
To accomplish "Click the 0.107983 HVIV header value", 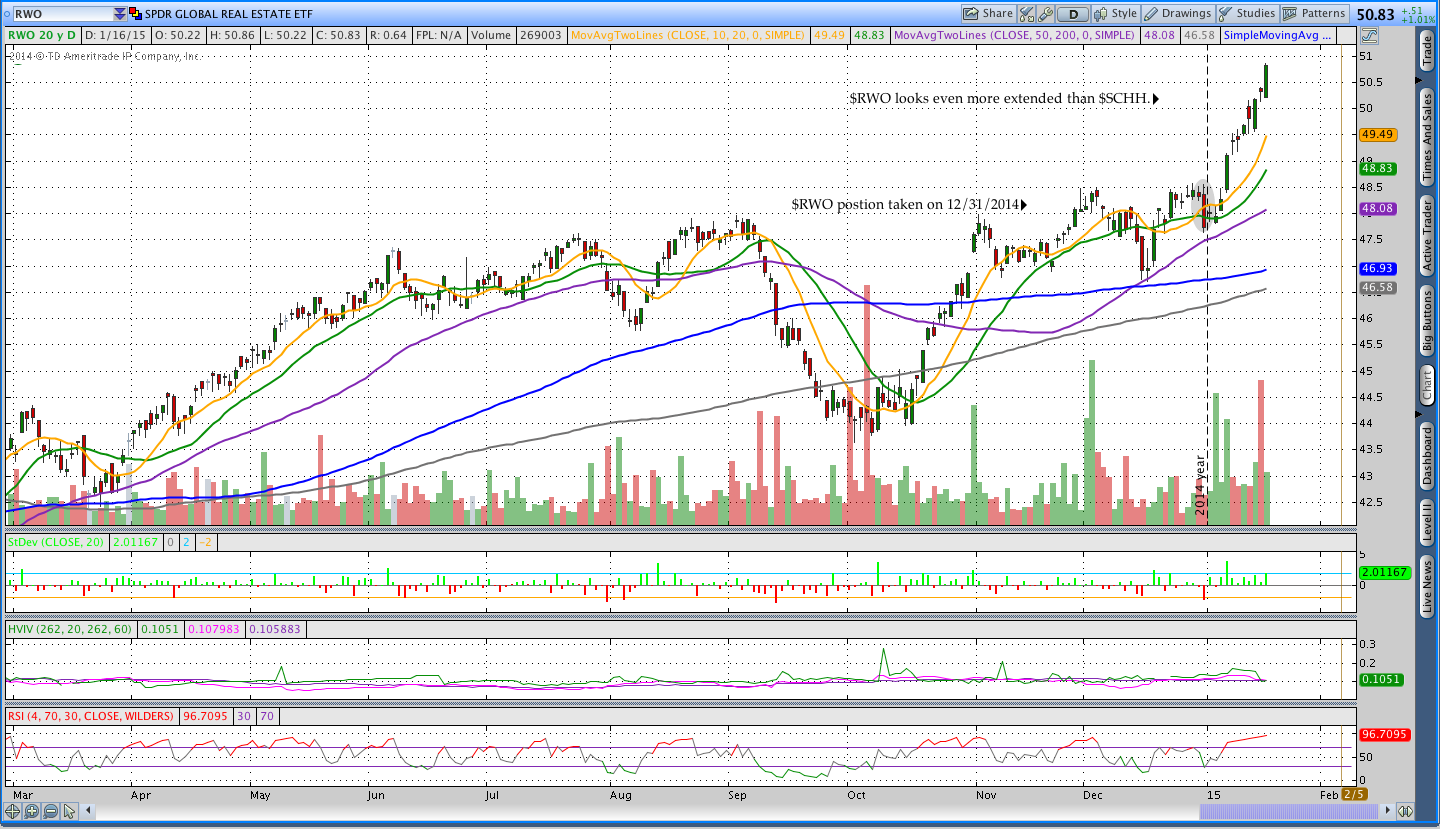I will click(x=214, y=630).
